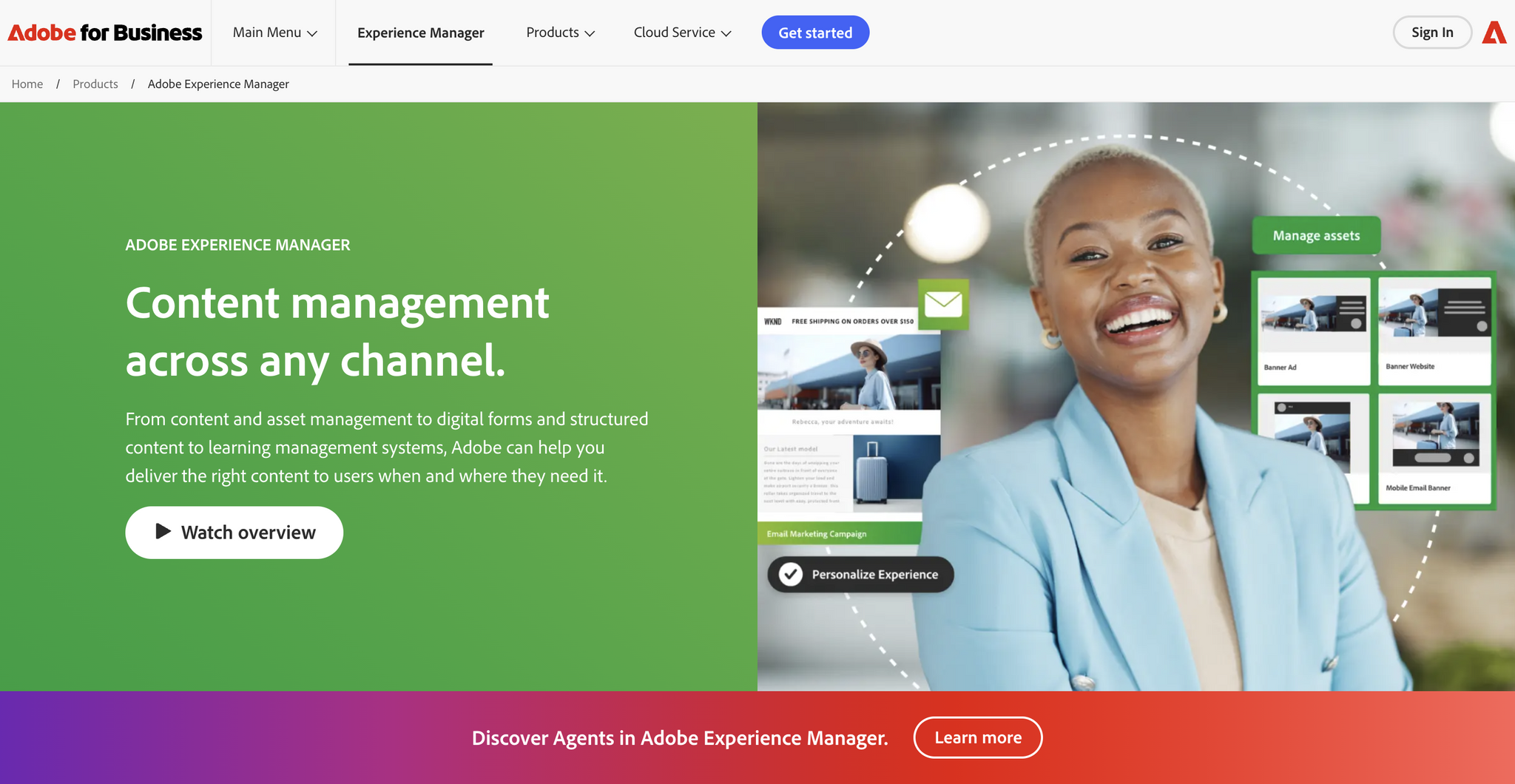Click the checkmark icon beside Personalize Experience

(791, 574)
